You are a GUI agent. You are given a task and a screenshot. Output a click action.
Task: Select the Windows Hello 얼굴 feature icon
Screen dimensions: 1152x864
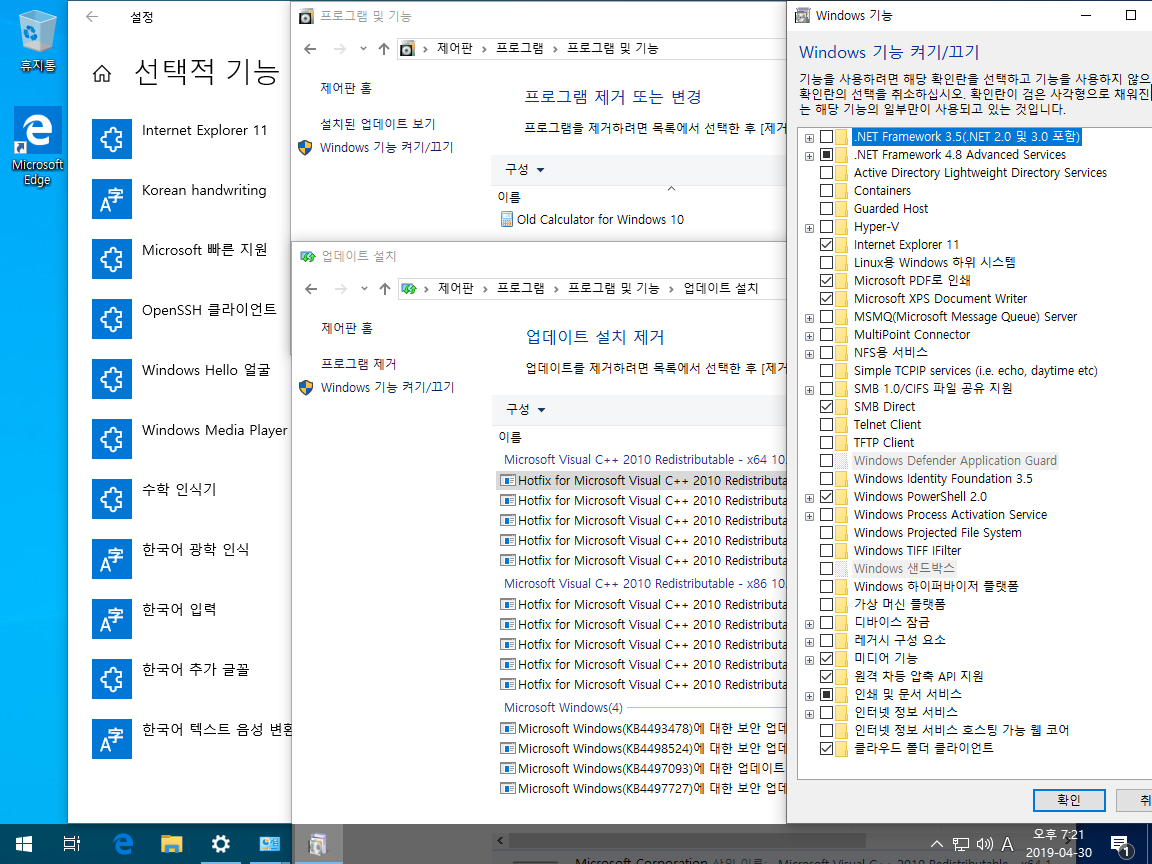point(112,379)
